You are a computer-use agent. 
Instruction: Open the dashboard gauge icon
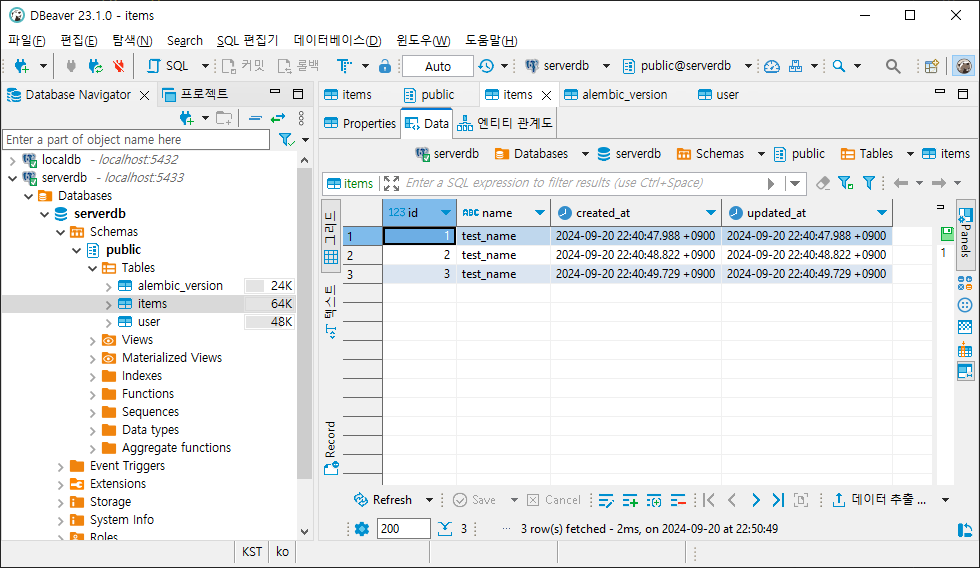772,66
